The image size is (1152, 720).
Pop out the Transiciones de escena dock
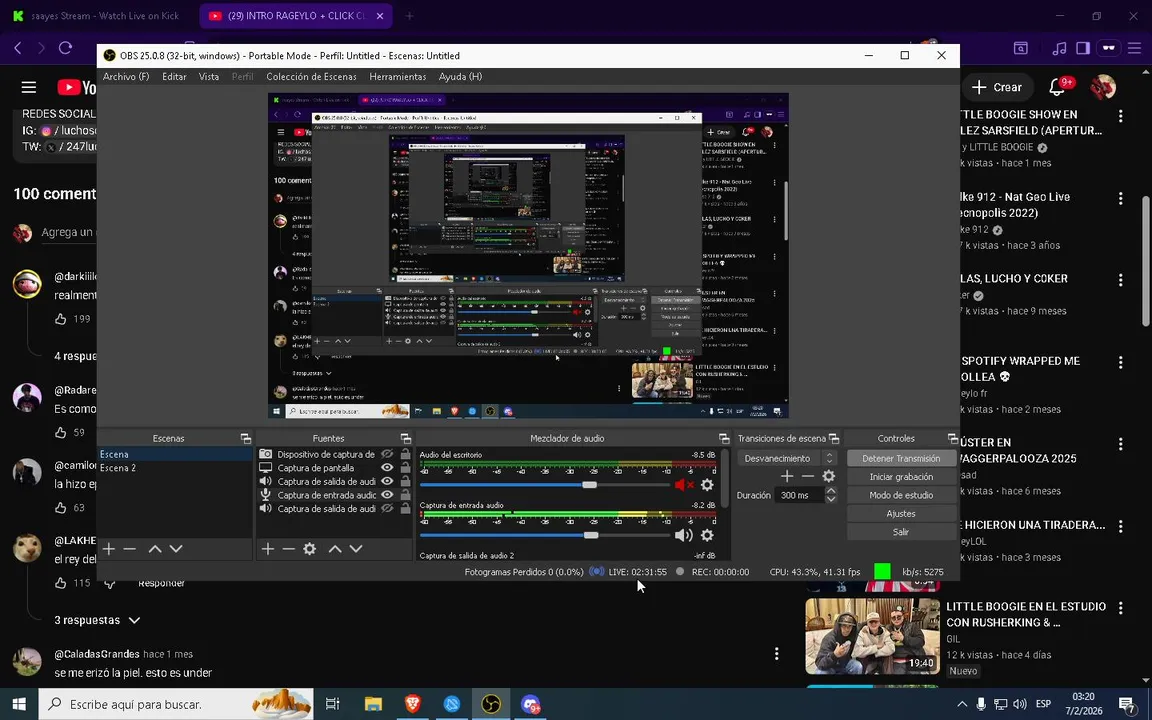[834, 439]
